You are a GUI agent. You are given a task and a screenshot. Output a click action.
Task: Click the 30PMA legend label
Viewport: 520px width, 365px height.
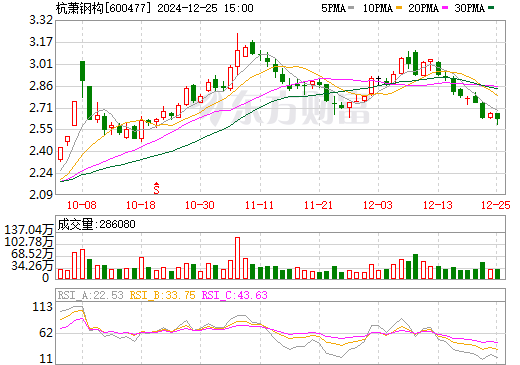pos(469,8)
